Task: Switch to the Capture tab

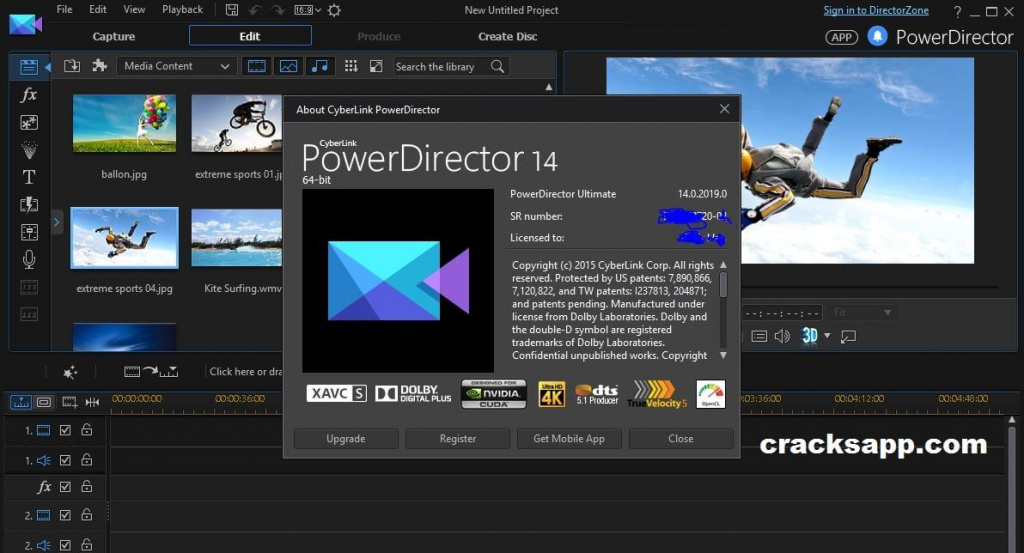Action: 114,37
